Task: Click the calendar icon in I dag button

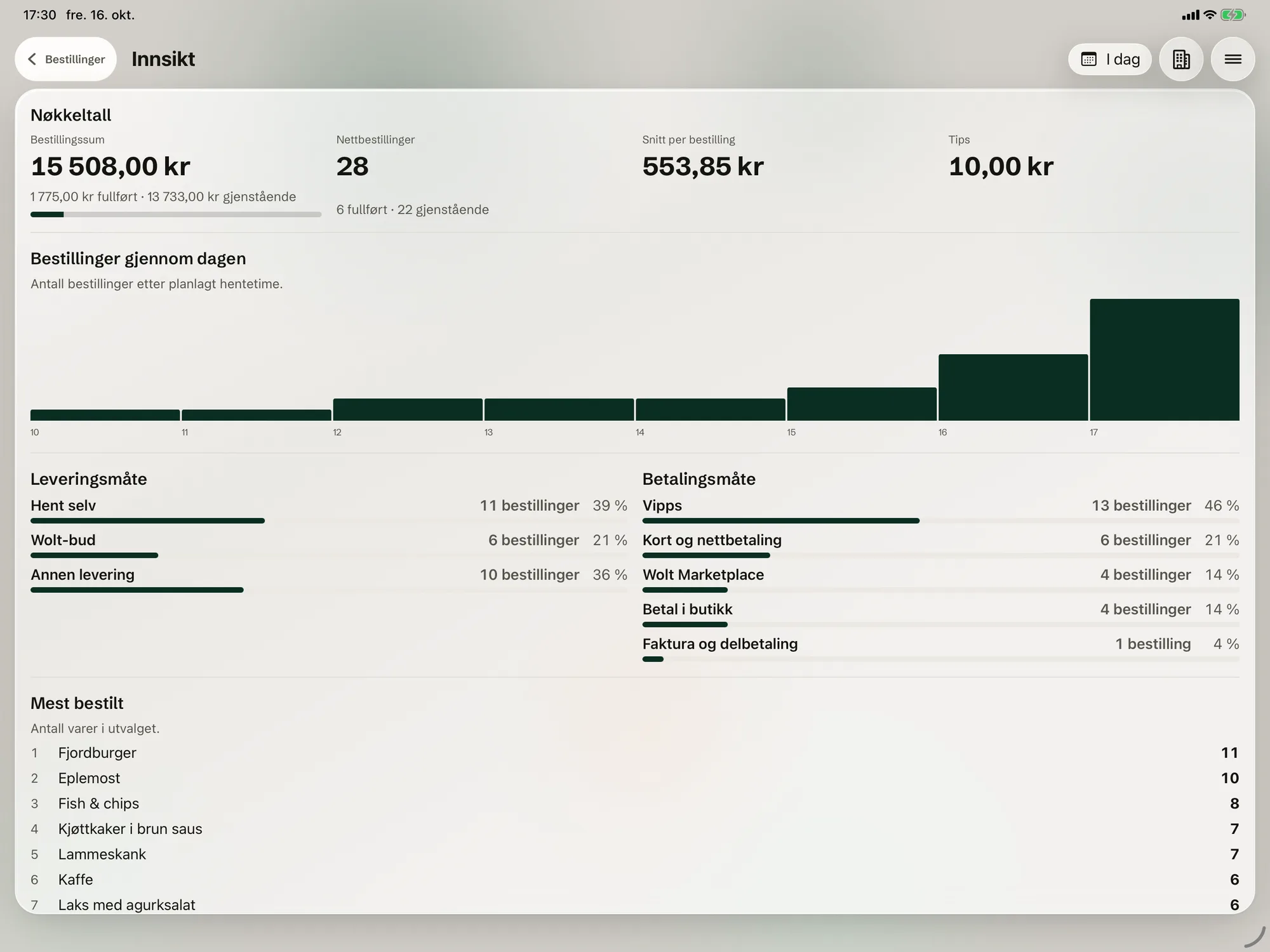Action: (1089, 59)
